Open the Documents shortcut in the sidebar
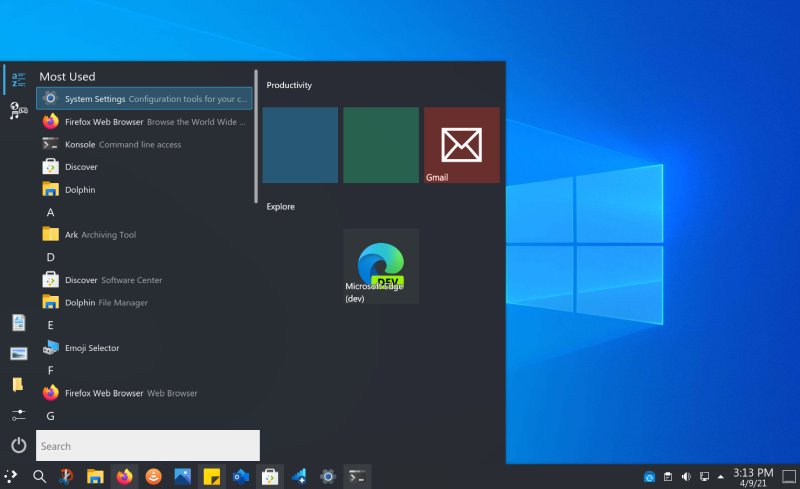This screenshot has width=800, height=489. pos(18,322)
